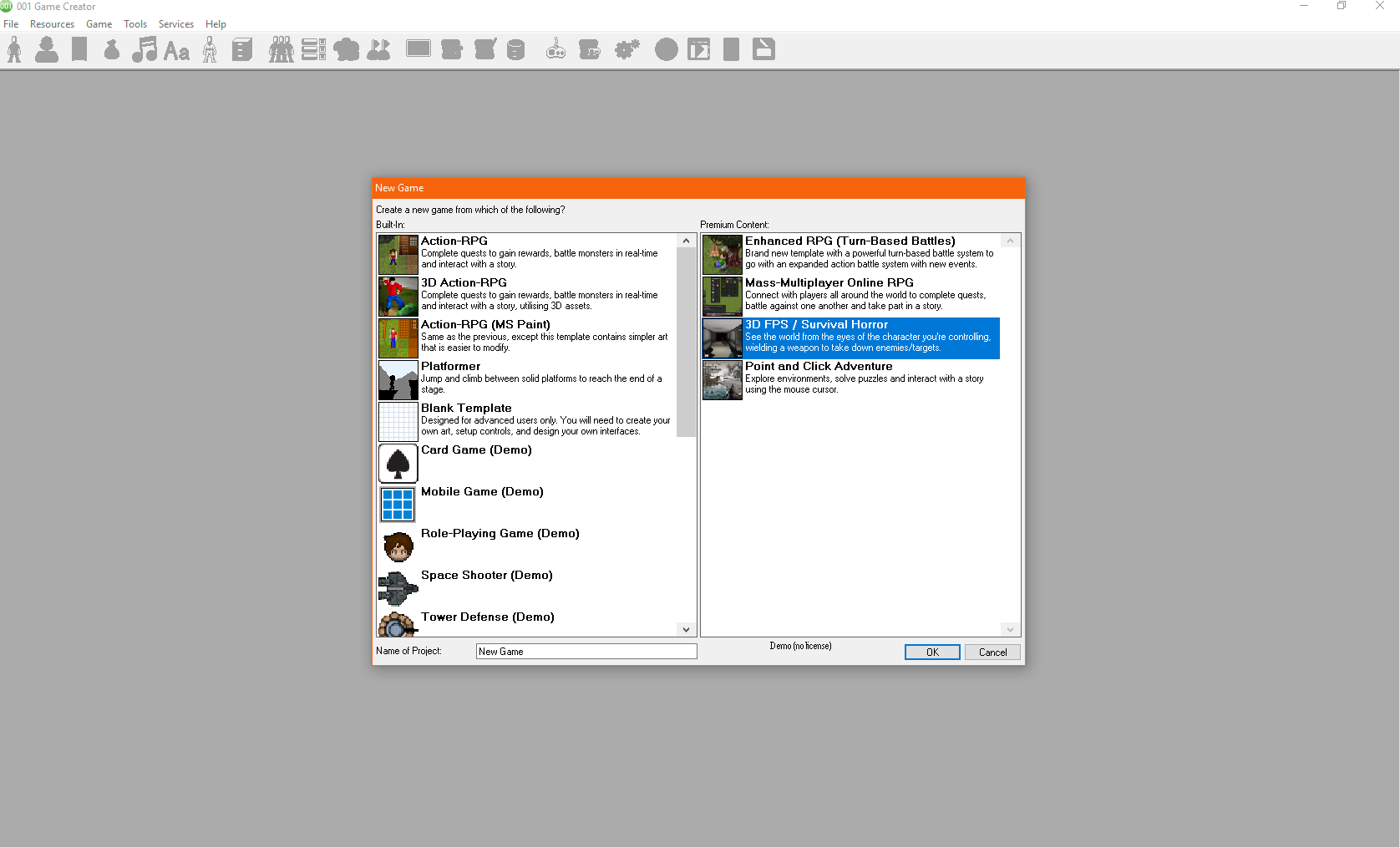Open the group of three people icon
This screenshot has height=848, width=1400.
coord(281,50)
